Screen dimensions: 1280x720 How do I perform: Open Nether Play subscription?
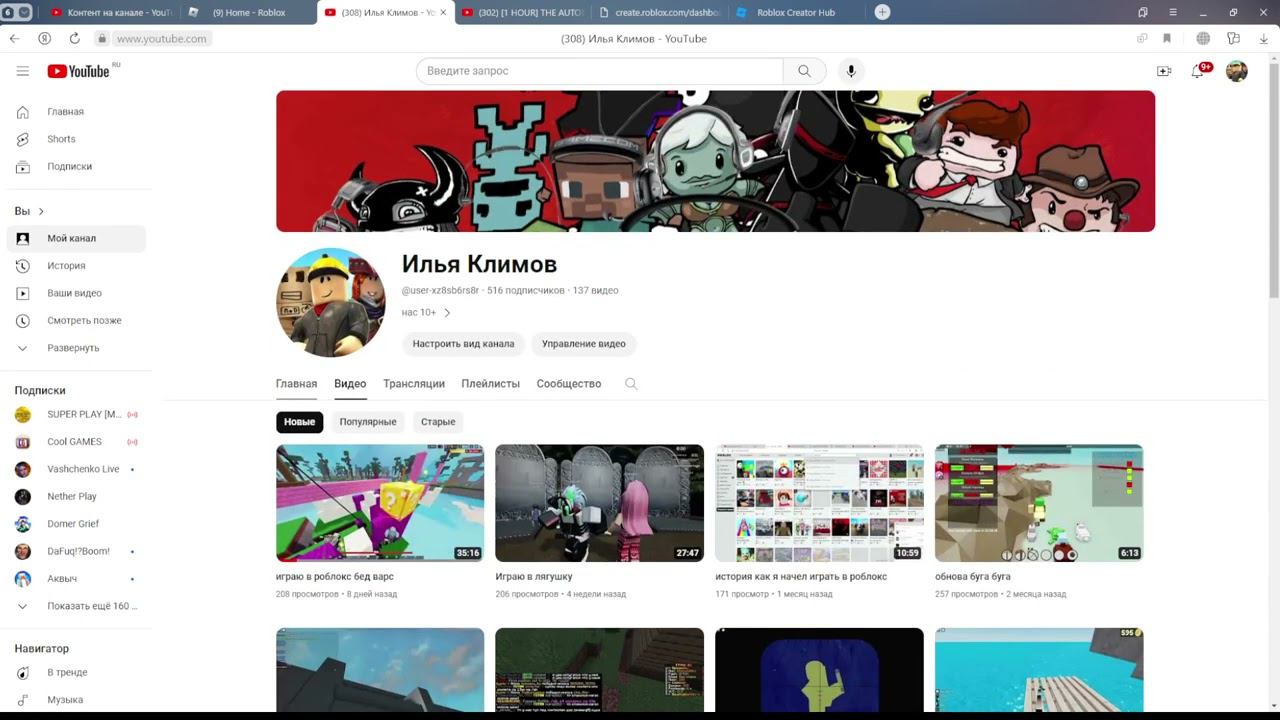(76, 496)
